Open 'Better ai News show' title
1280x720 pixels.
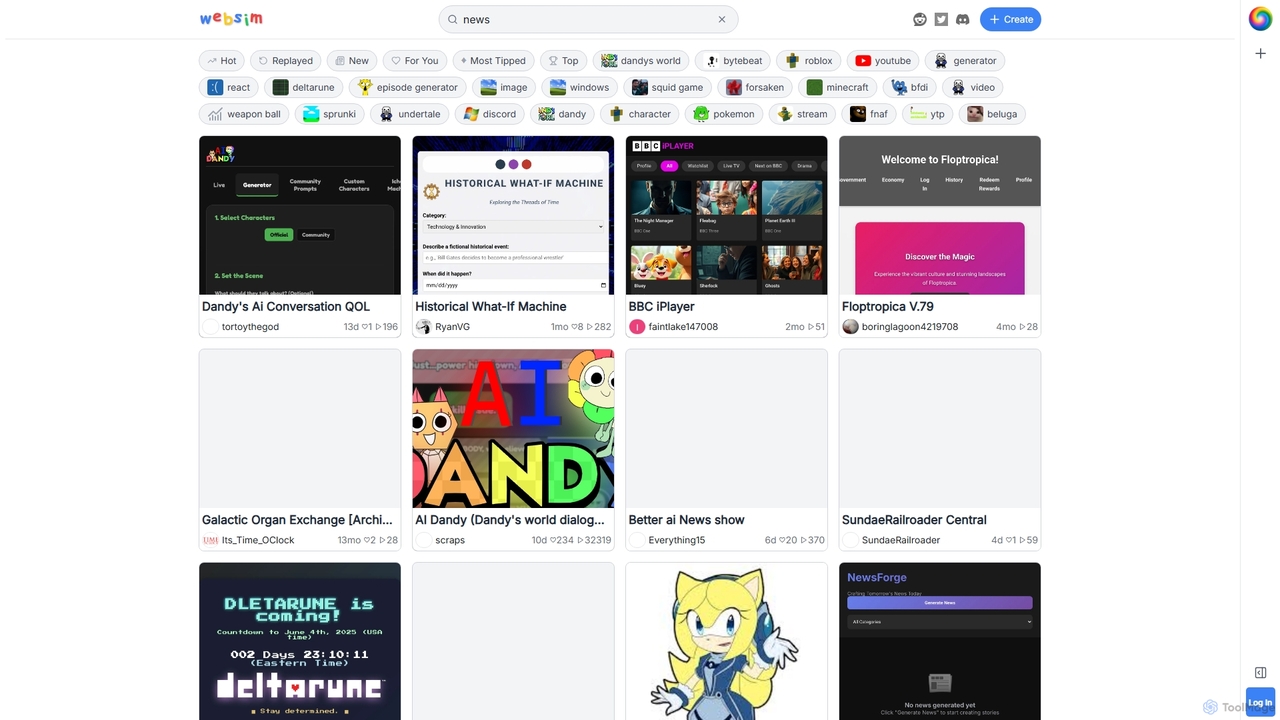tap(686, 520)
